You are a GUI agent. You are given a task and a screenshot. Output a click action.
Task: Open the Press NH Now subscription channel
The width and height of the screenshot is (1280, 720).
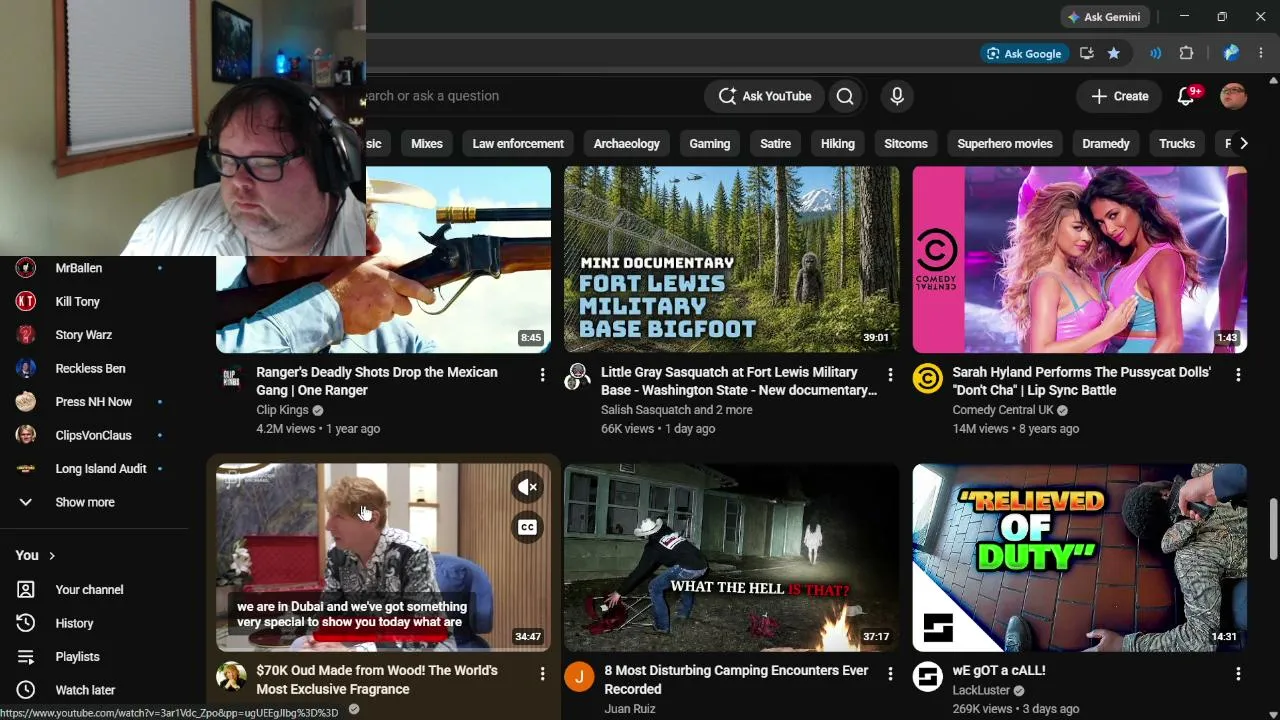click(95, 402)
